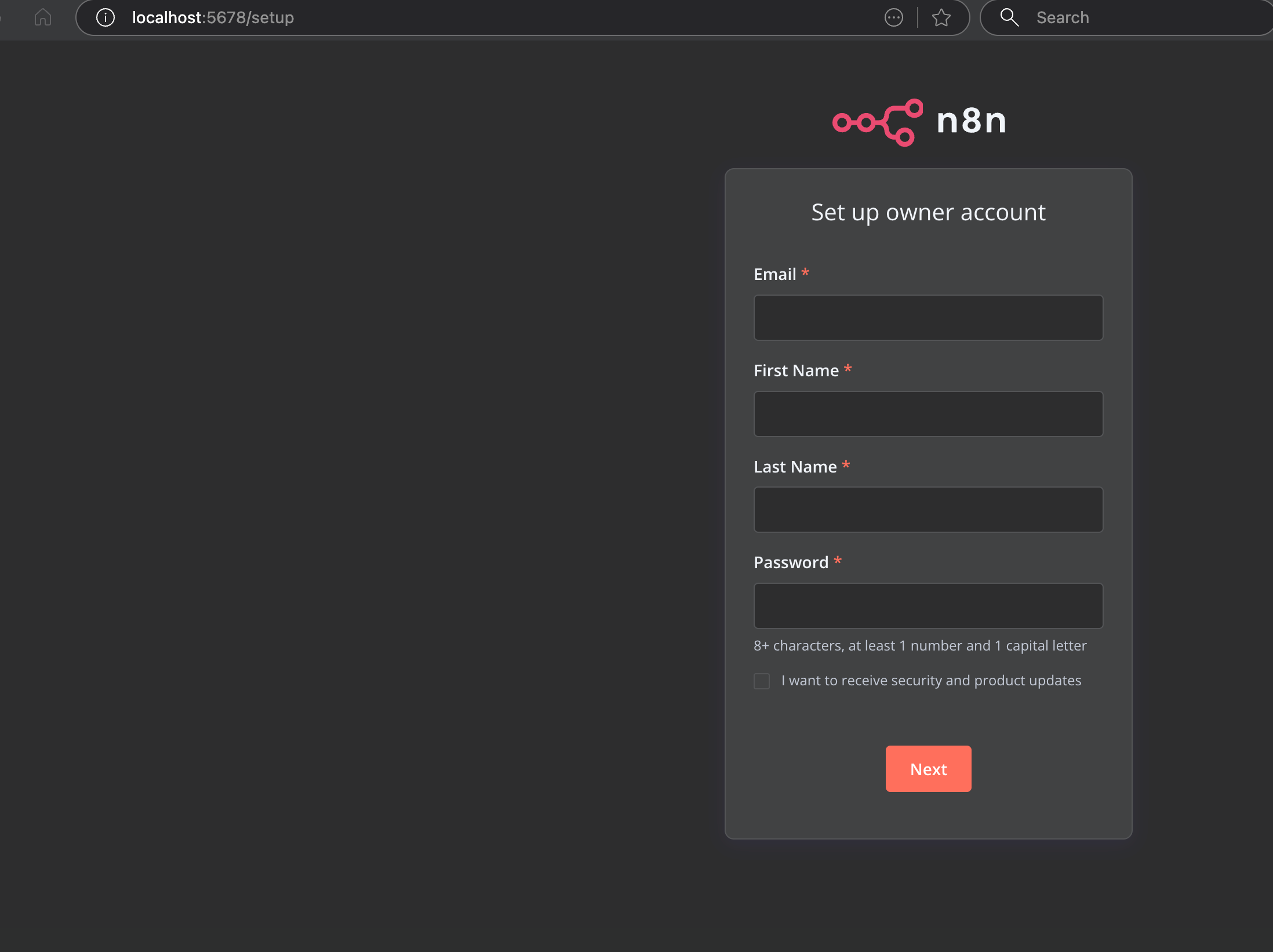The height and width of the screenshot is (952, 1273).
Task: Focus the Last Name input field
Action: point(928,510)
